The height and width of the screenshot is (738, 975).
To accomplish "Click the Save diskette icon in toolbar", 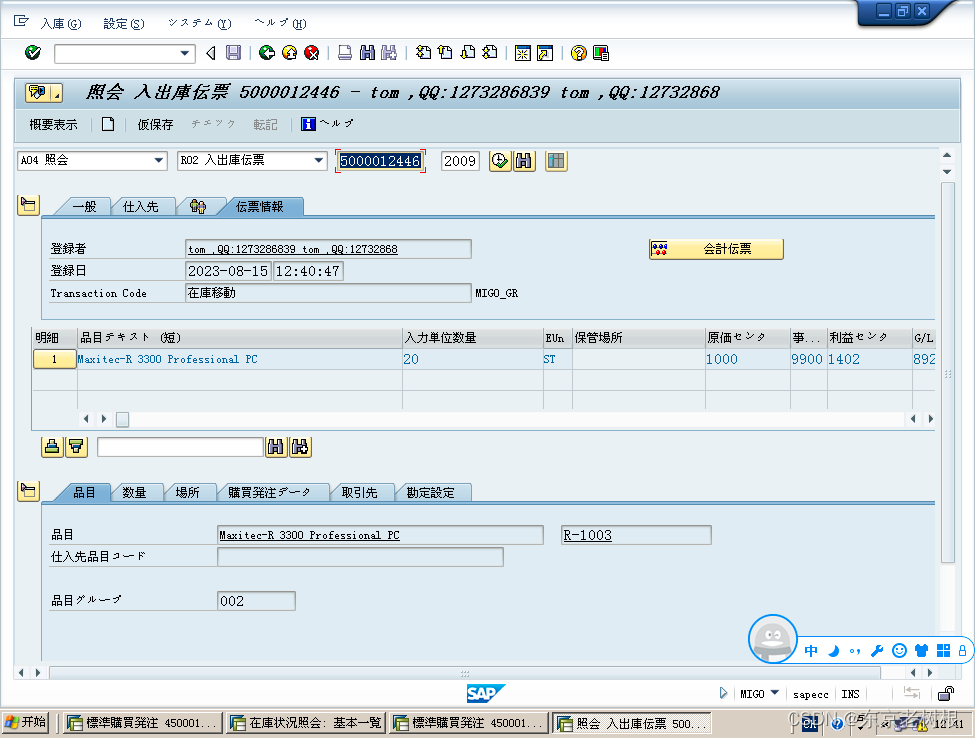I will click(233, 53).
